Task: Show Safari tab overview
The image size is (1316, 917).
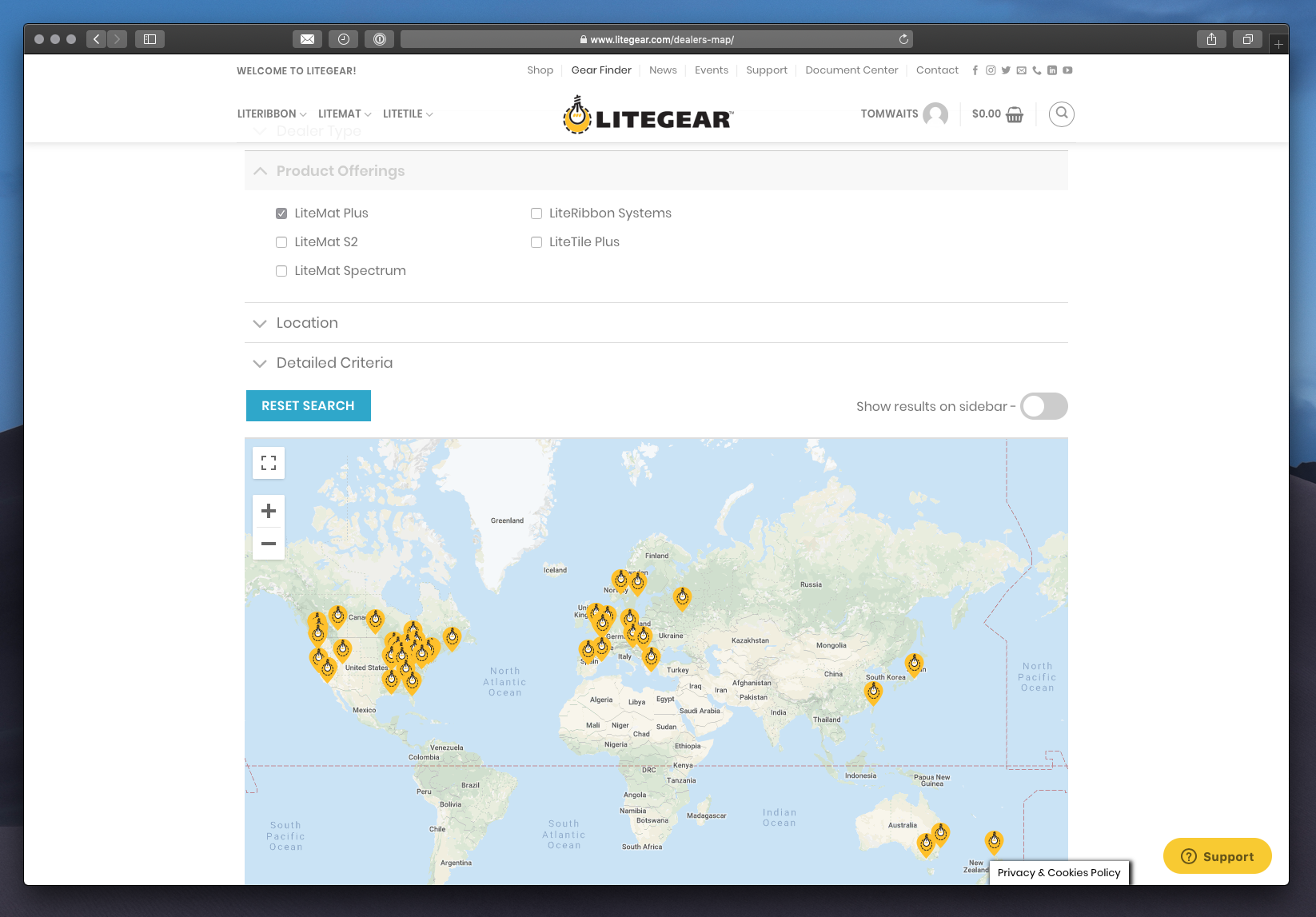Action: click(1247, 39)
